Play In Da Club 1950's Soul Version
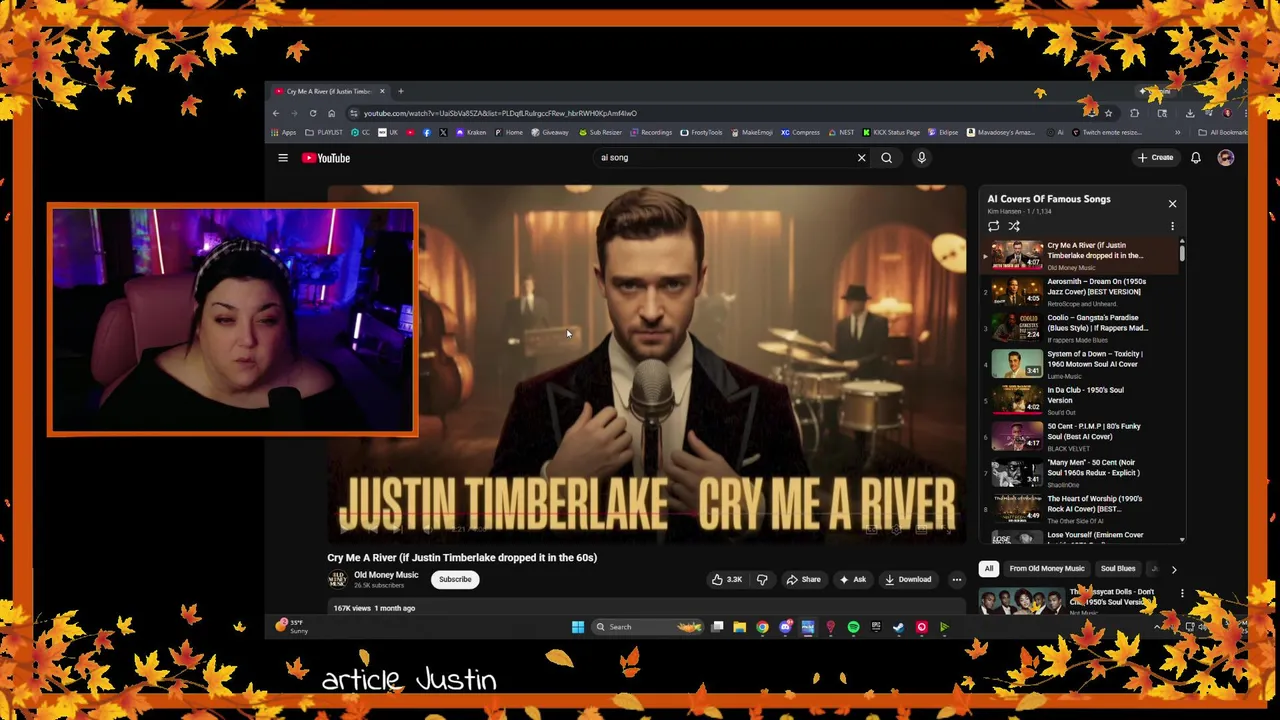The width and height of the screenshot is (1280, 720). pos(1079,400)
